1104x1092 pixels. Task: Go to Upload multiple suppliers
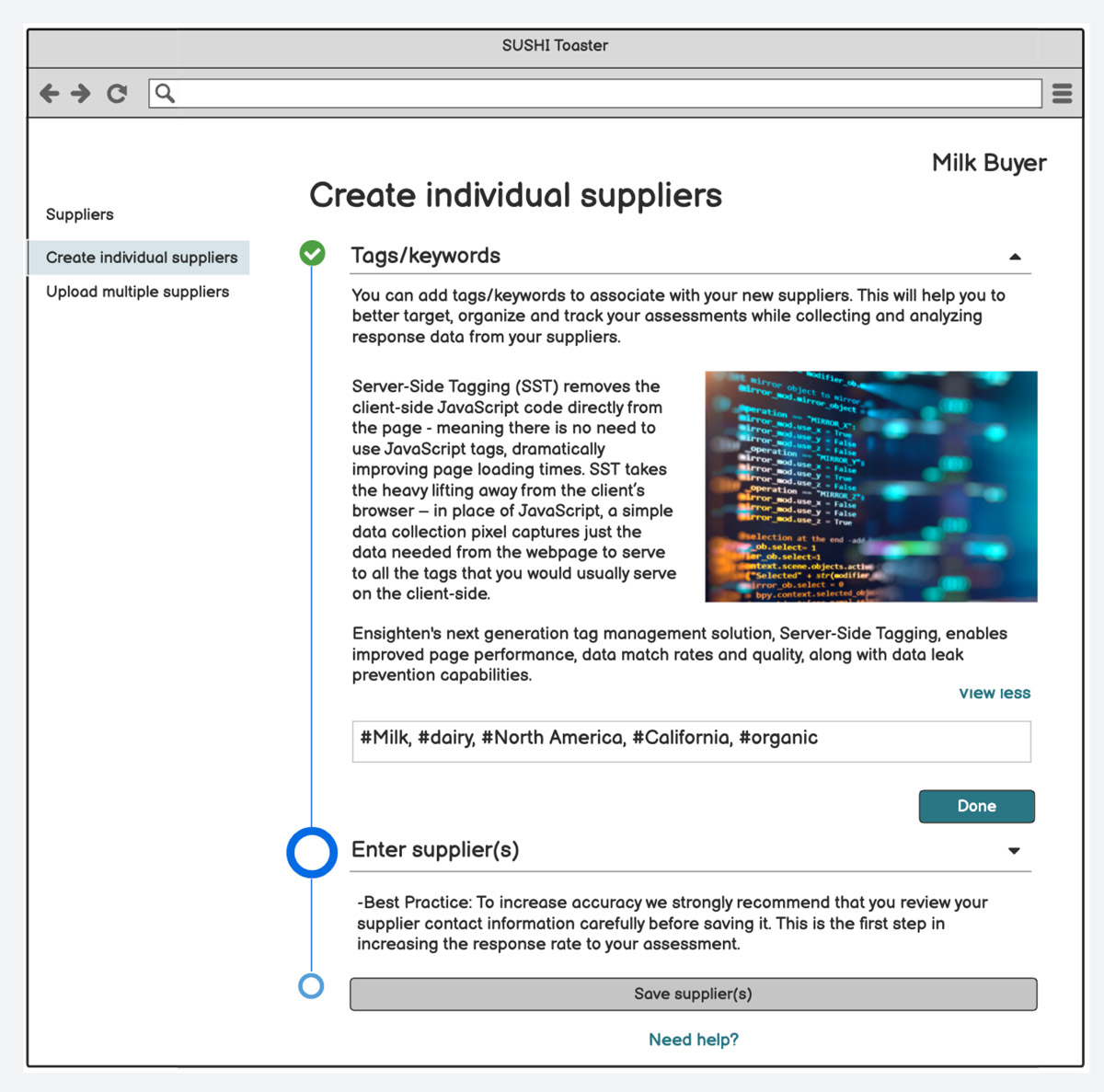point(137,292)
